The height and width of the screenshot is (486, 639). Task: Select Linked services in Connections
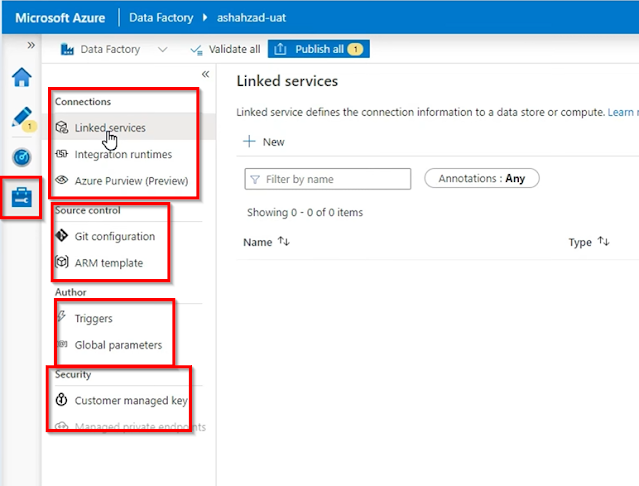coord(110,128)
